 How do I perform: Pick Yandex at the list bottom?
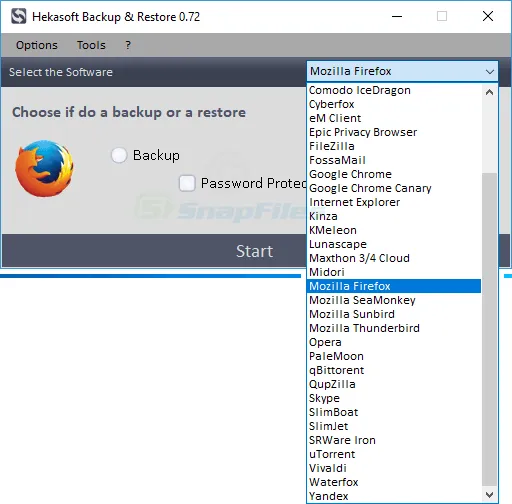tap(394, 496)
